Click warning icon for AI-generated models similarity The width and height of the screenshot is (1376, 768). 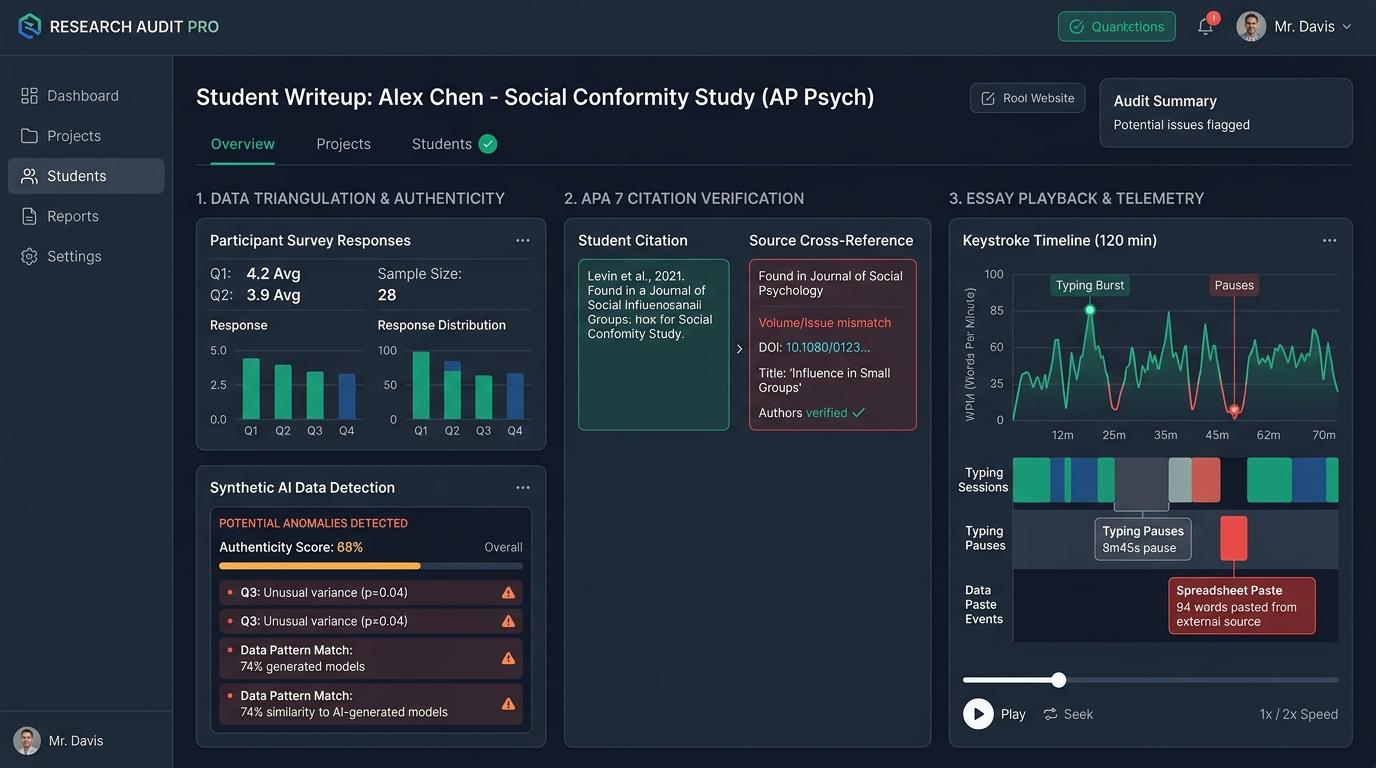tap(508, 704)
